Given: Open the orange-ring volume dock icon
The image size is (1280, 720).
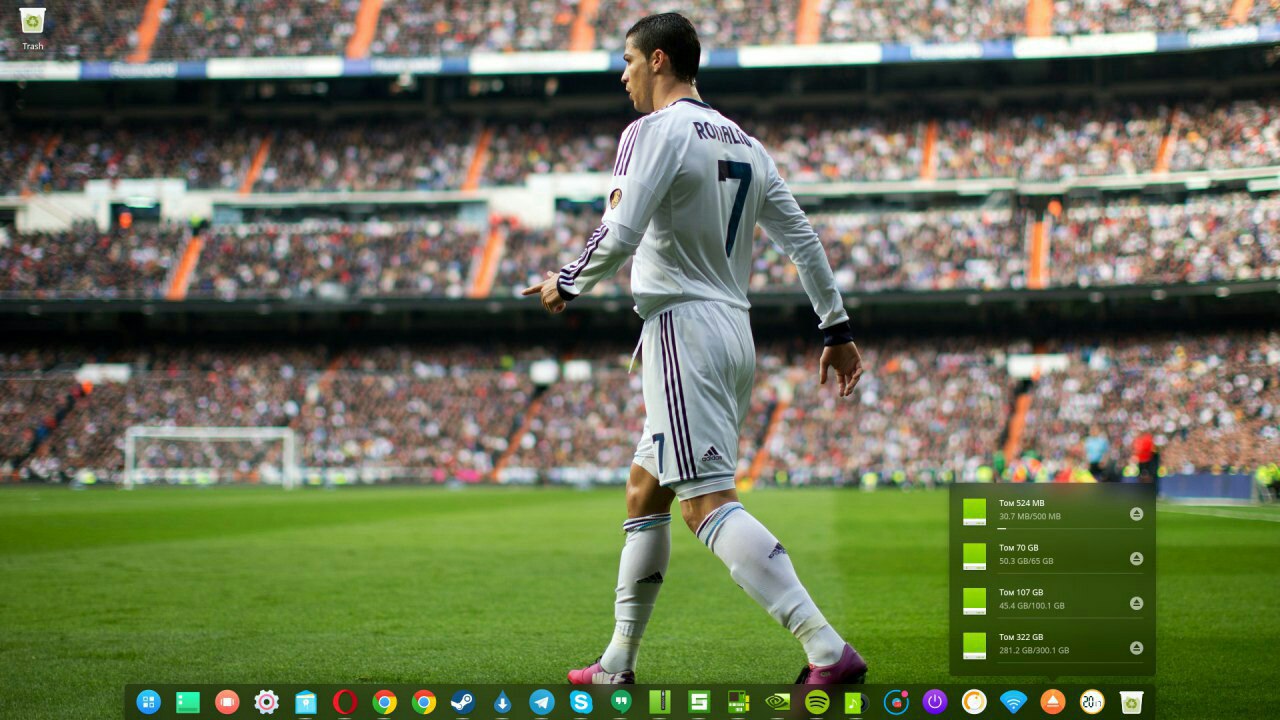Looking at the screenshot, I should click(x=974, y=702).
